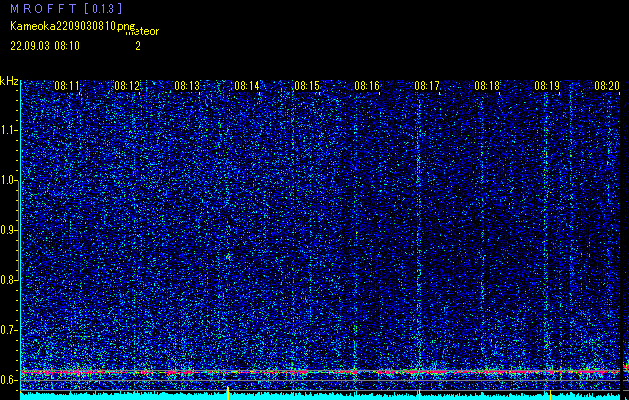This screenshot has width=629, height=400.
Task: Click the 08:12 time label
Action: [127, 86]
